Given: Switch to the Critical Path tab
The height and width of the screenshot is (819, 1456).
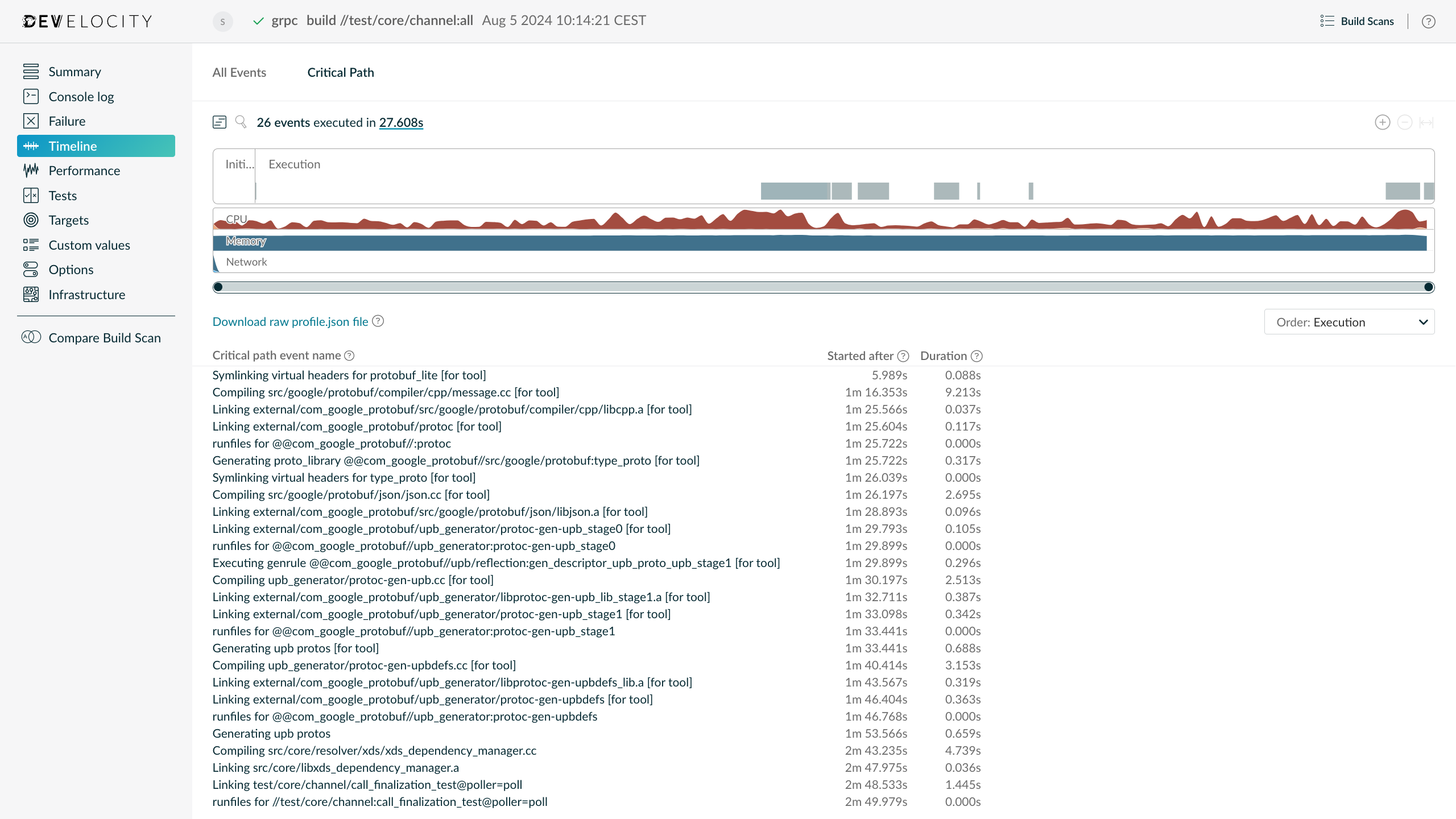Looking at the screenshot, I should pyautogui.click(x=340, y=72).
